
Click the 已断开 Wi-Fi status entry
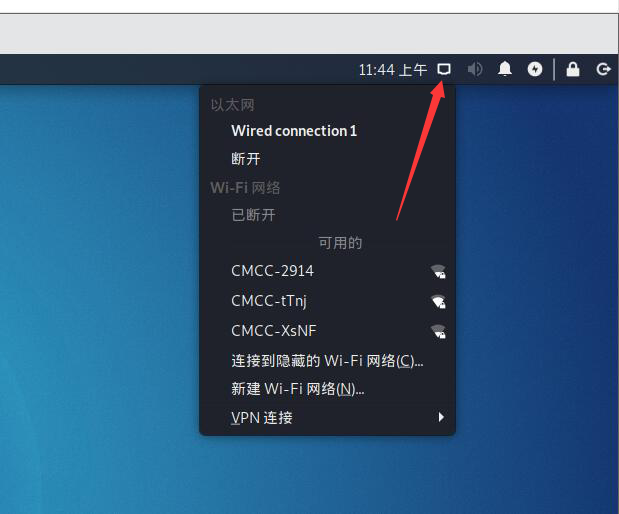pos(253,215)
